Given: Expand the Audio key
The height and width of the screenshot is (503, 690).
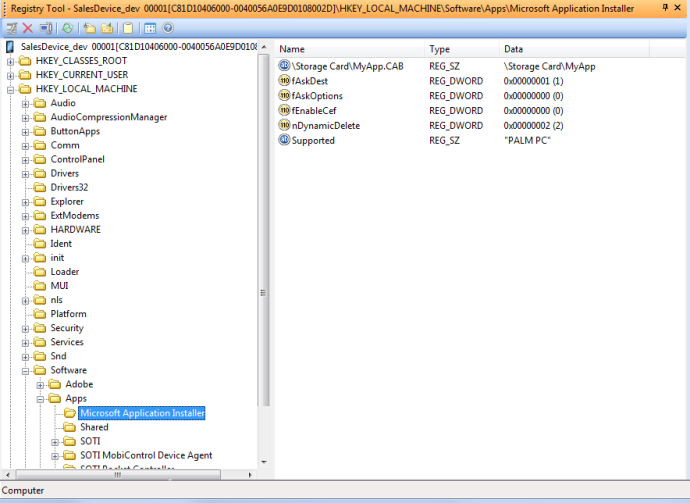Looking at the screenshot, I should 25,104.
